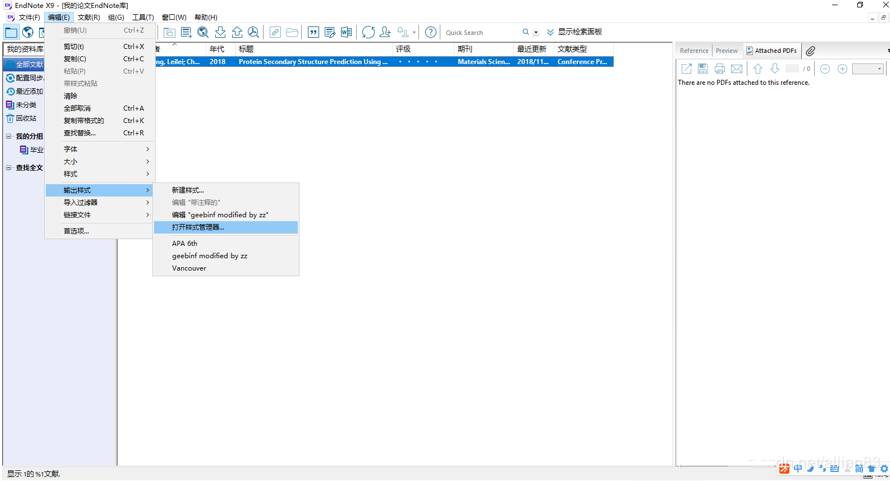Expand the 导入过滤器 submenu
The width and height of the screenshot is (890, 481).
coord(100,202)
